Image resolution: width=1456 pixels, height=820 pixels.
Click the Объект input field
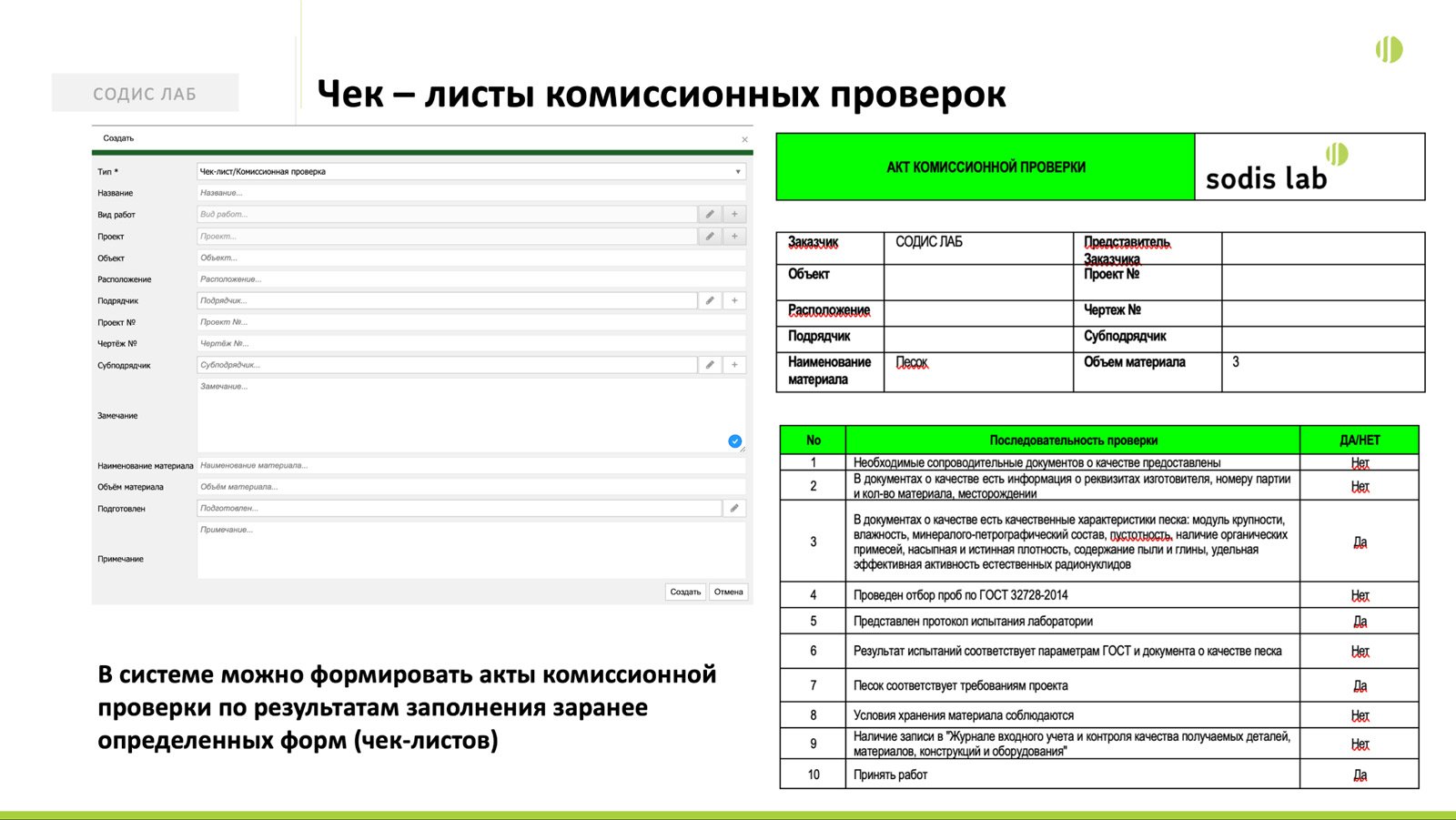point(471,258)
